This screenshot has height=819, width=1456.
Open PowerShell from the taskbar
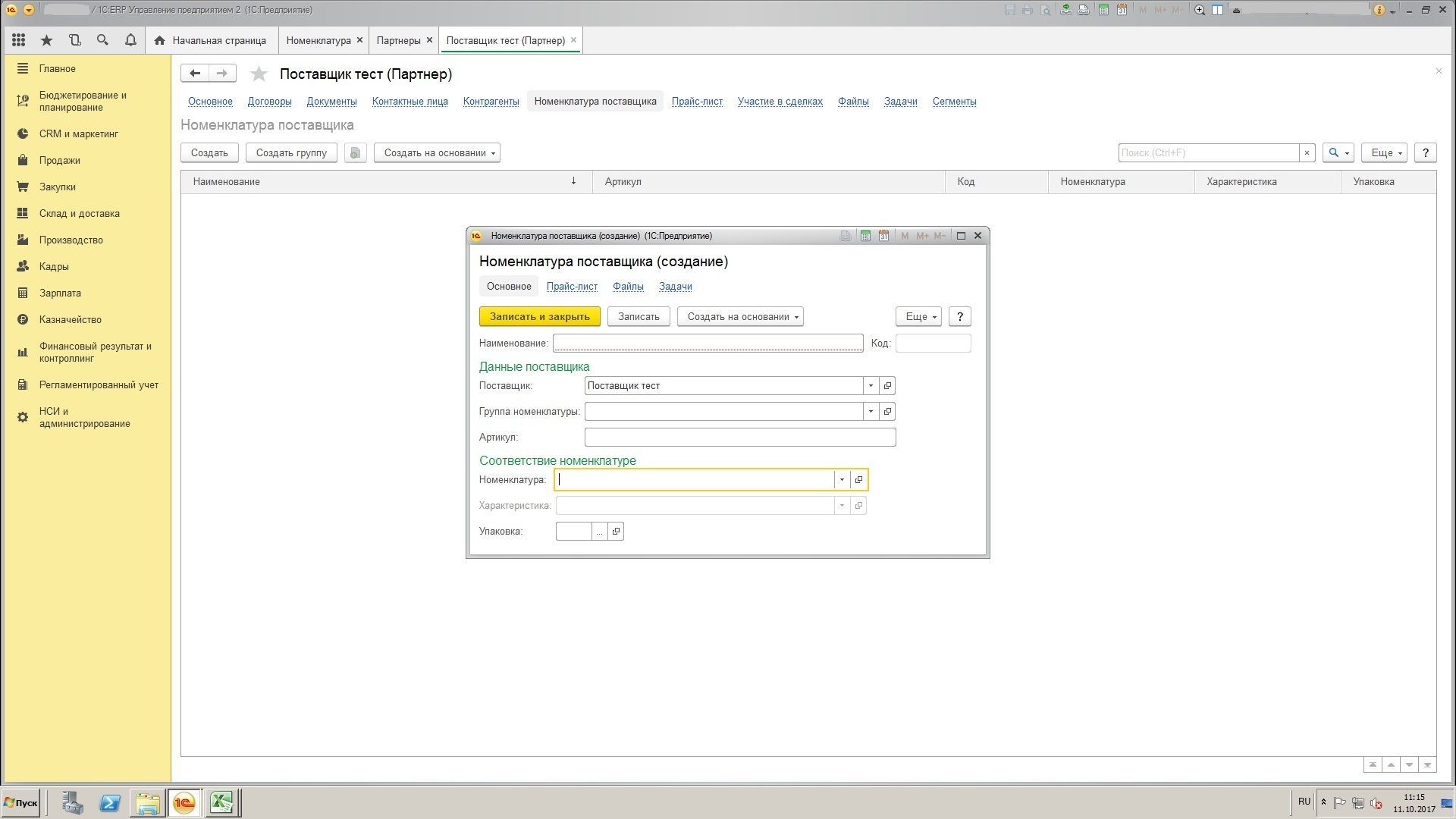pos(110,802)
